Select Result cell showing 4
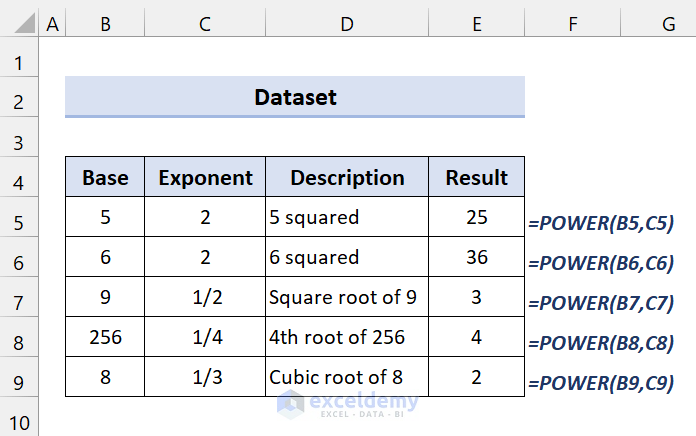The height and width of the screenshot is (436, 696). tap(477, 337)
